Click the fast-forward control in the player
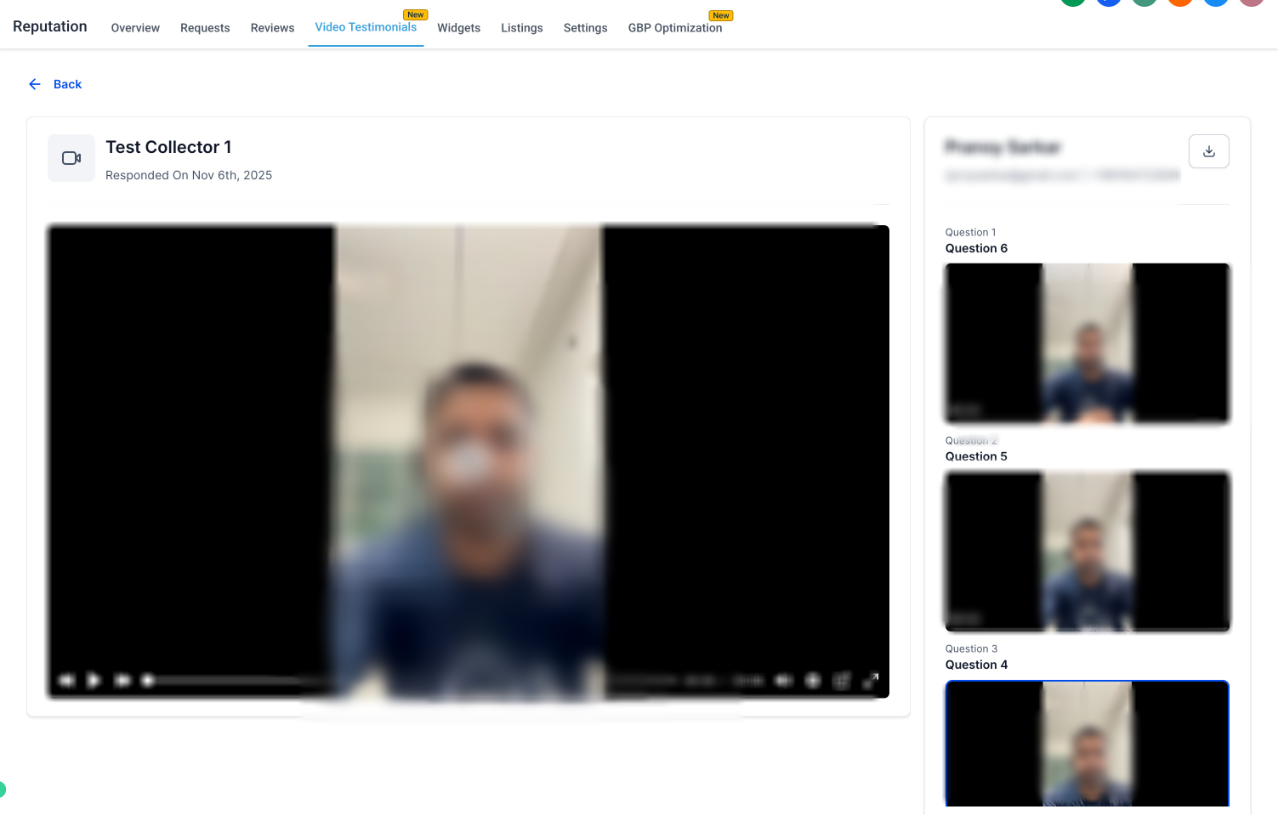 pyautogui.click(x=121, y=680)
